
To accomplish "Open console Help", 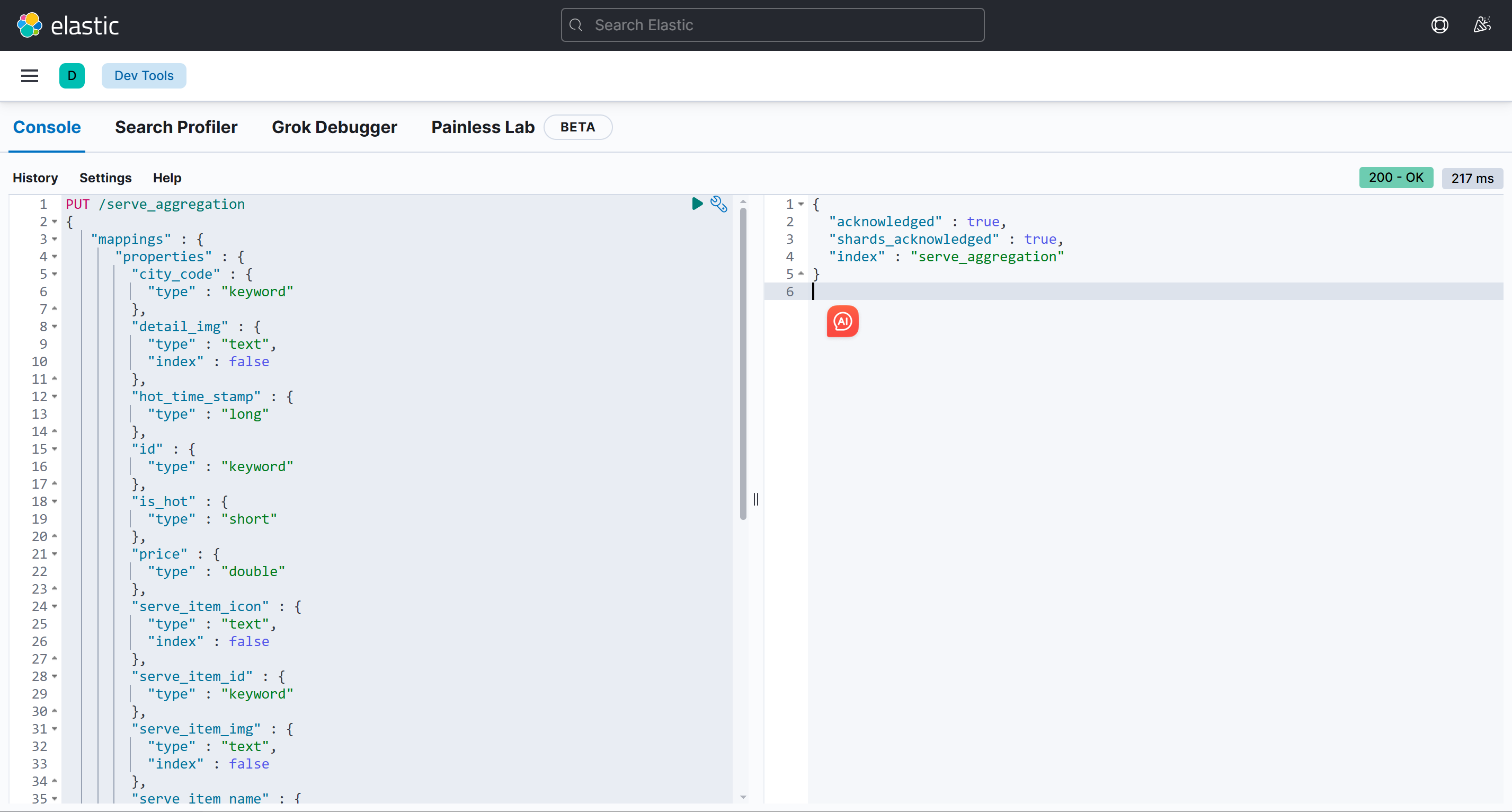I will click(x=167, y=178).
